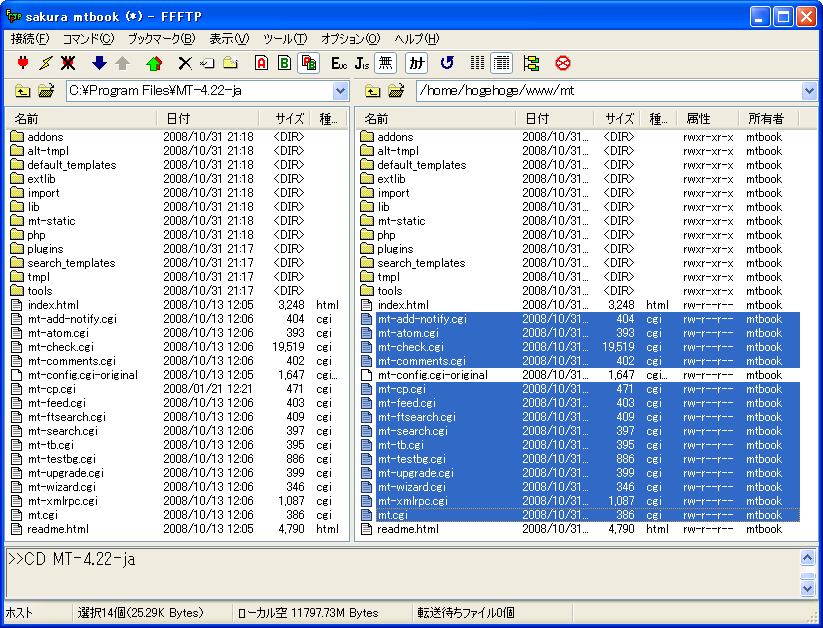Click the lightning Quick Connect icon

click(x=46, y=63)
